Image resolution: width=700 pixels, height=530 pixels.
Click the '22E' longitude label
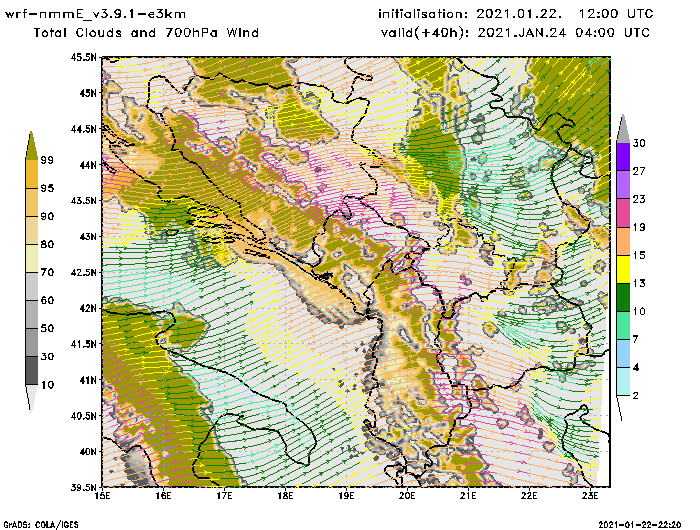[x=529, y=496]
